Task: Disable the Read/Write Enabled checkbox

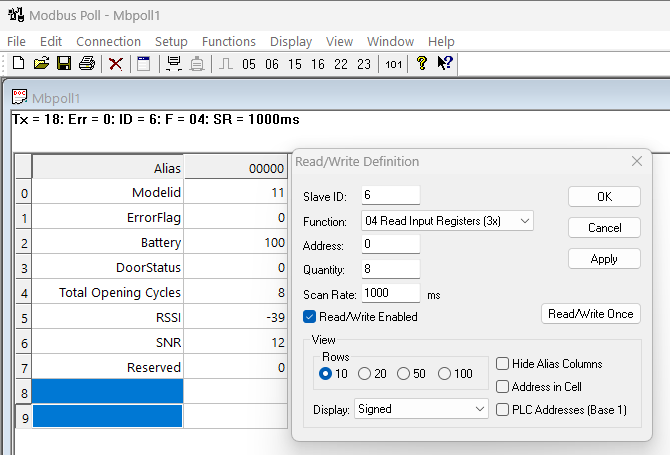Action: pos(310,317)
